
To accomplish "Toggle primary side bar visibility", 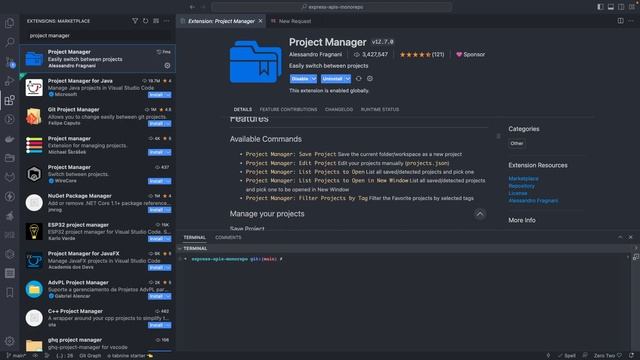I will (x=600, y=7).
